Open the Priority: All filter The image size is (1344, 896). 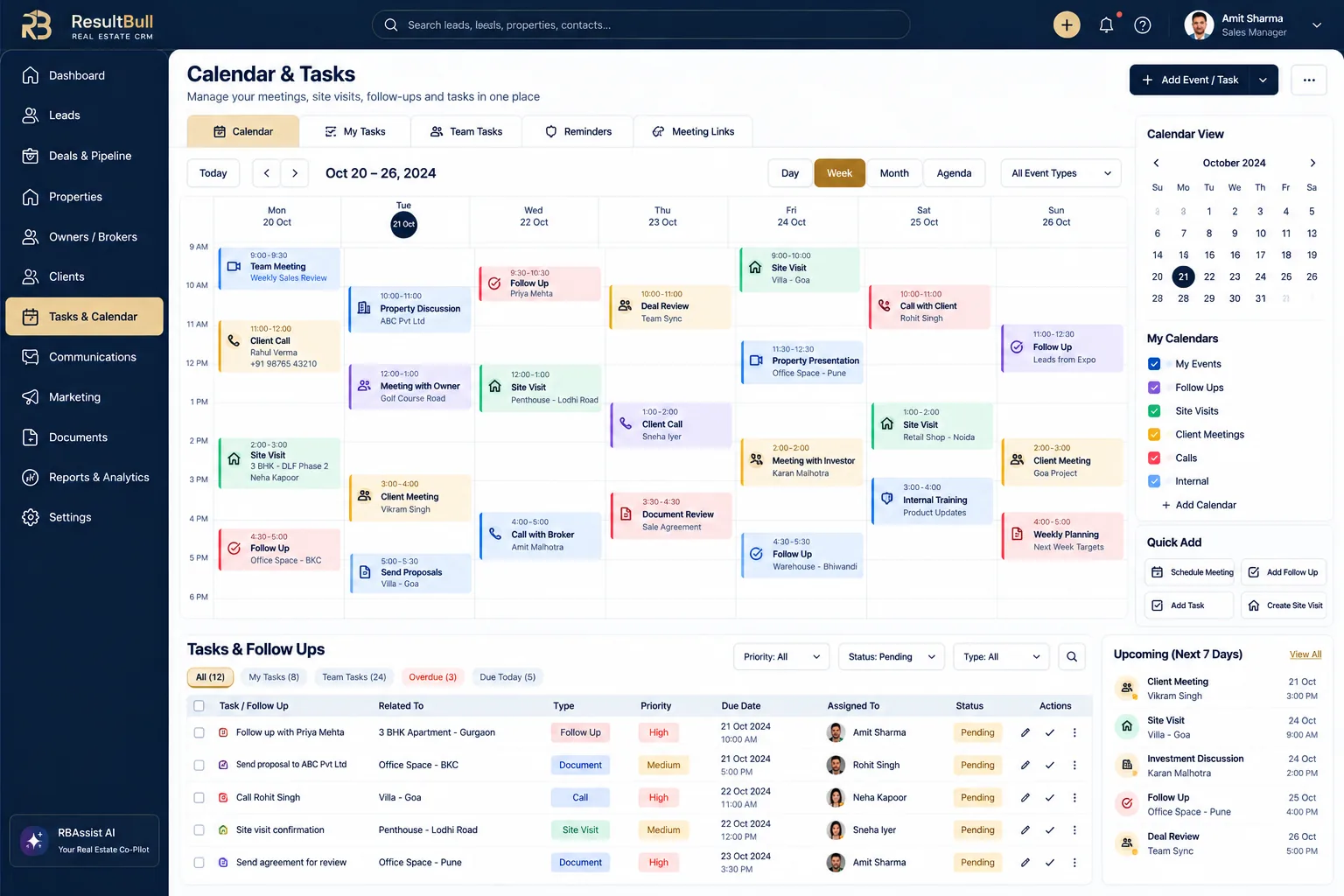tap(780, 656)
